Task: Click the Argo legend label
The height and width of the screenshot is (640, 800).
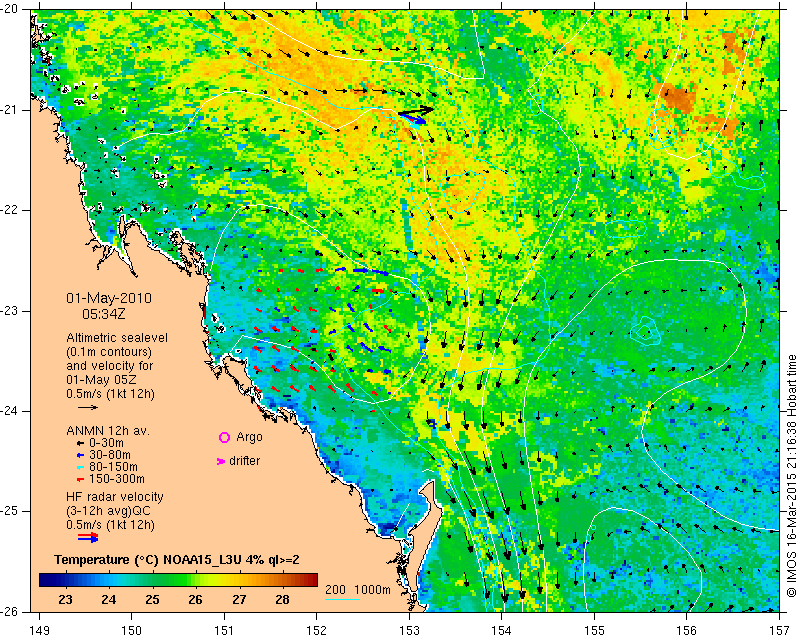Action: (249, 437)
